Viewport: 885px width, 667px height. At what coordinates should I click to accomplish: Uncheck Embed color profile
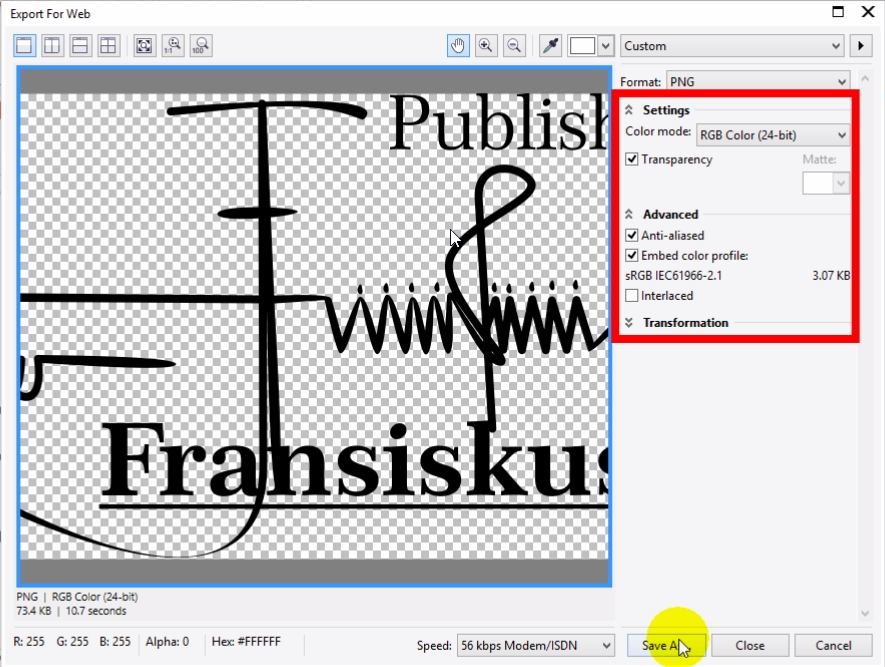tap(632, 256)
